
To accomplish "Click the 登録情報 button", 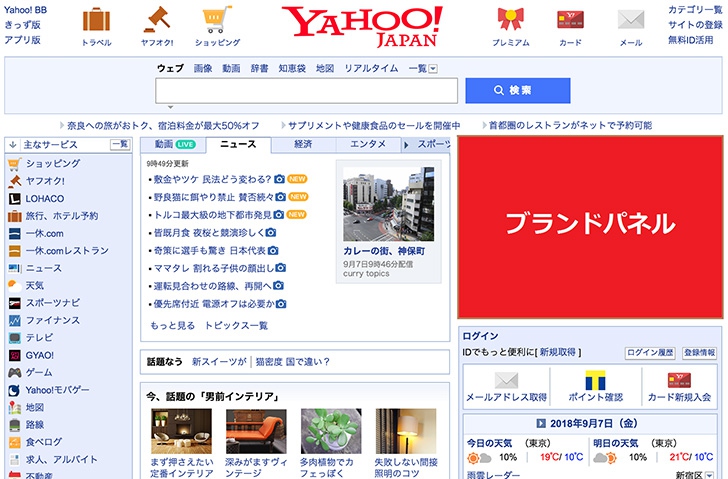I will 699,353.
